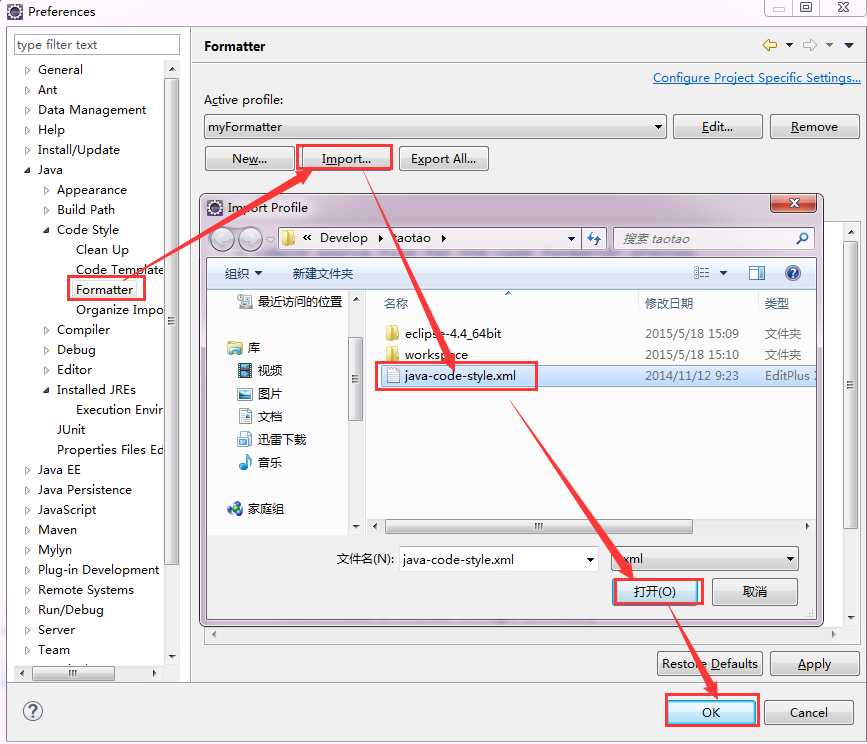Click the 打开(O) button
This screenshot has height=744, width=867.
pyautogui.click(x=655, y=591)
